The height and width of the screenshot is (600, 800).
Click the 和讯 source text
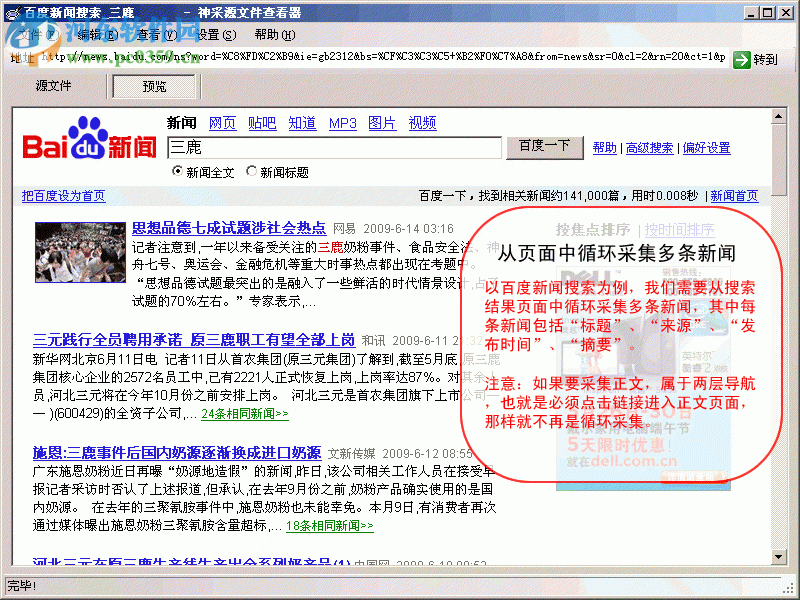[373, 341]
